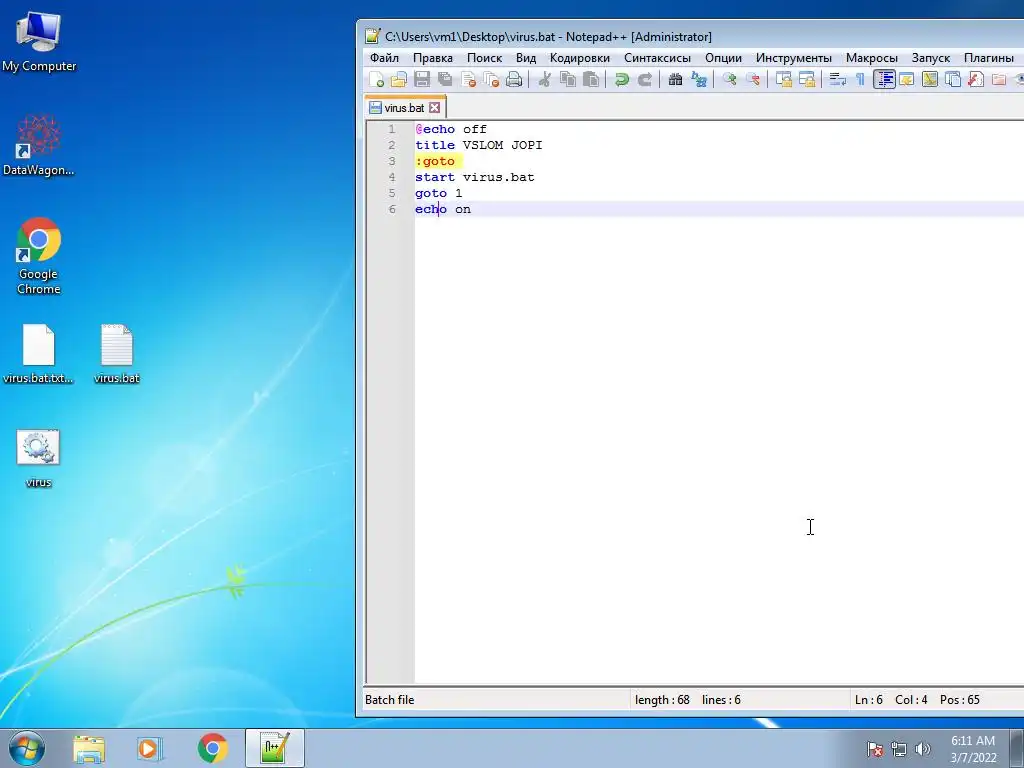Open the Запуск menu
This screenshot has width=1024, height=768.
click(931, 57)
